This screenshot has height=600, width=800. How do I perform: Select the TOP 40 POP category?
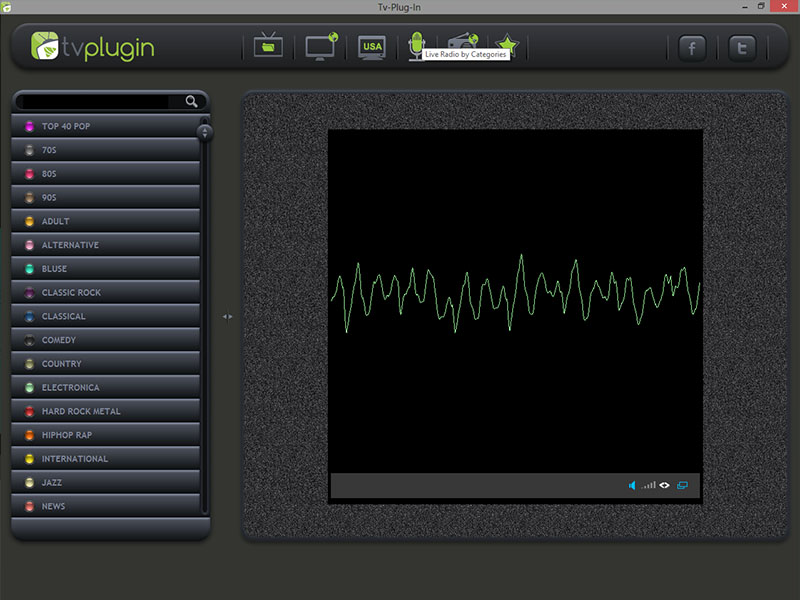[x=106, y=126]
